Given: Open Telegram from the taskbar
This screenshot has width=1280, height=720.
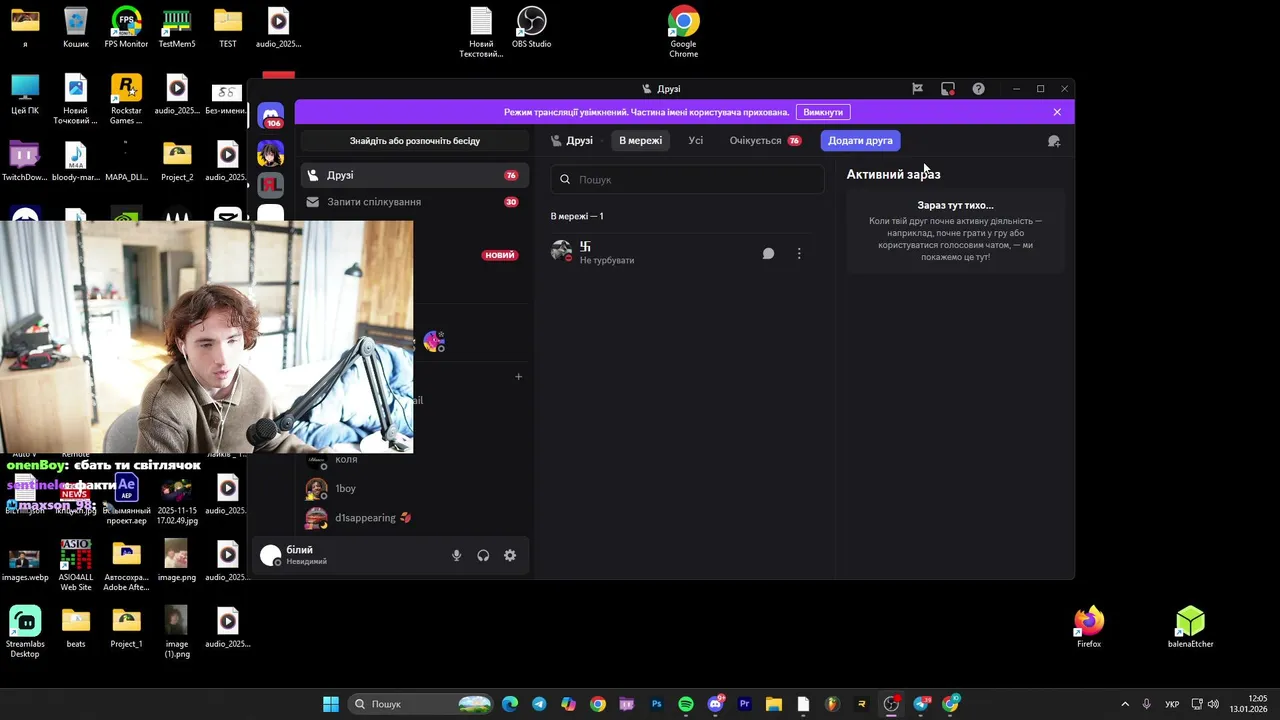Looking at the screenshot, I should (x=539, y=704).
